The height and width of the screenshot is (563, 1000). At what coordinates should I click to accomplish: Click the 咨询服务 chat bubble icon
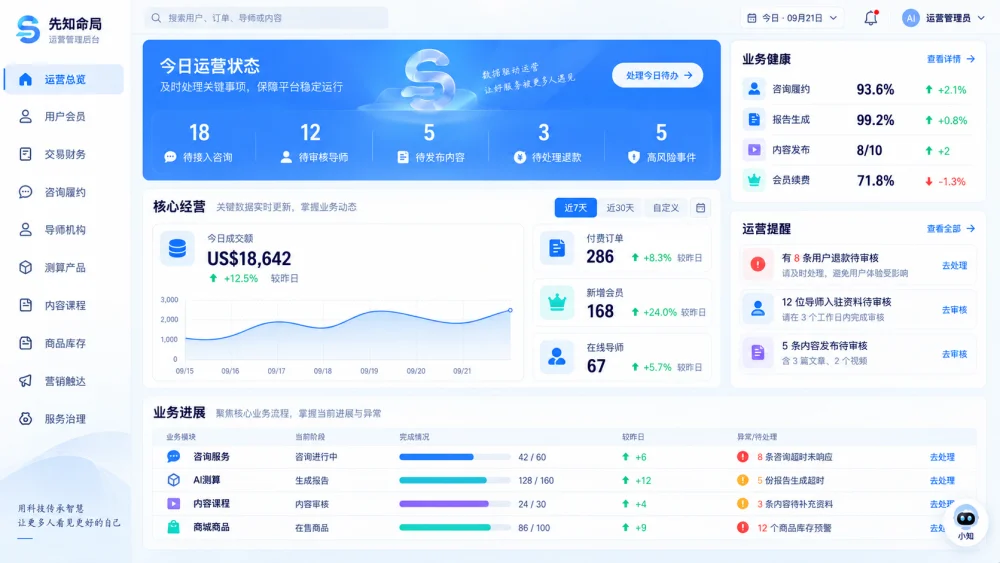[x=173, y=457]
